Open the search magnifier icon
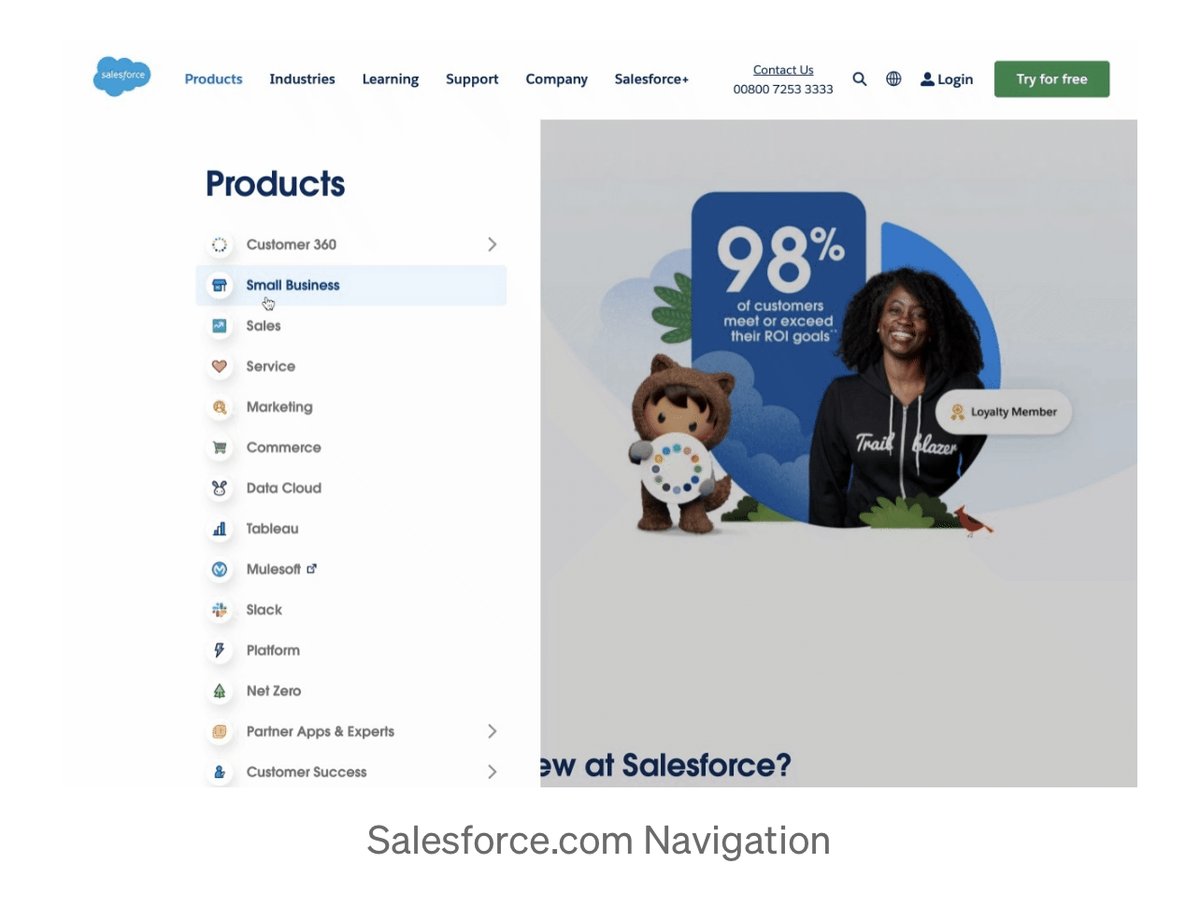 point(859,79)
